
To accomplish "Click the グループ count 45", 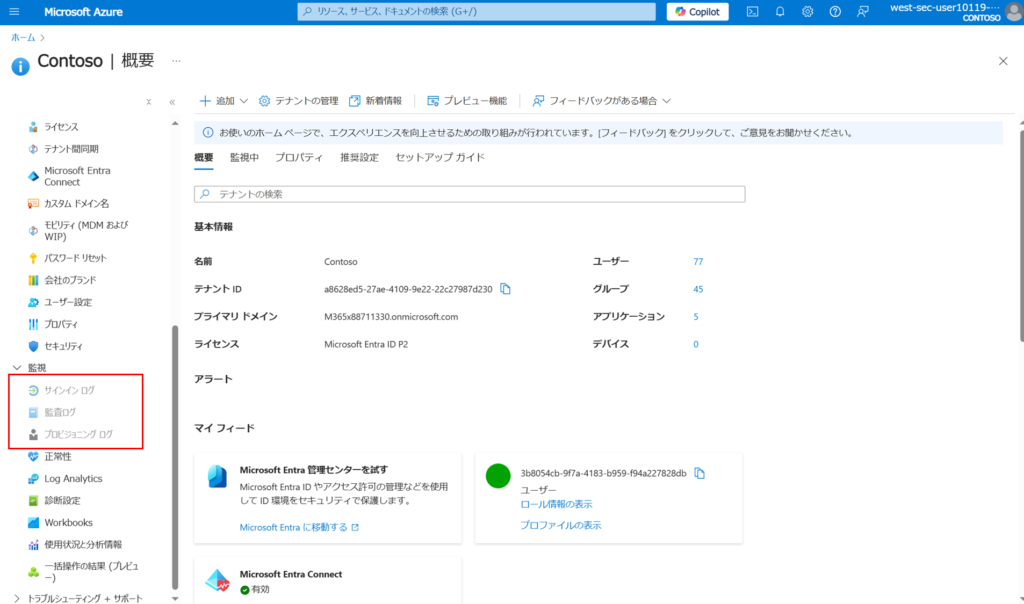I will click(x=698, y=289).
